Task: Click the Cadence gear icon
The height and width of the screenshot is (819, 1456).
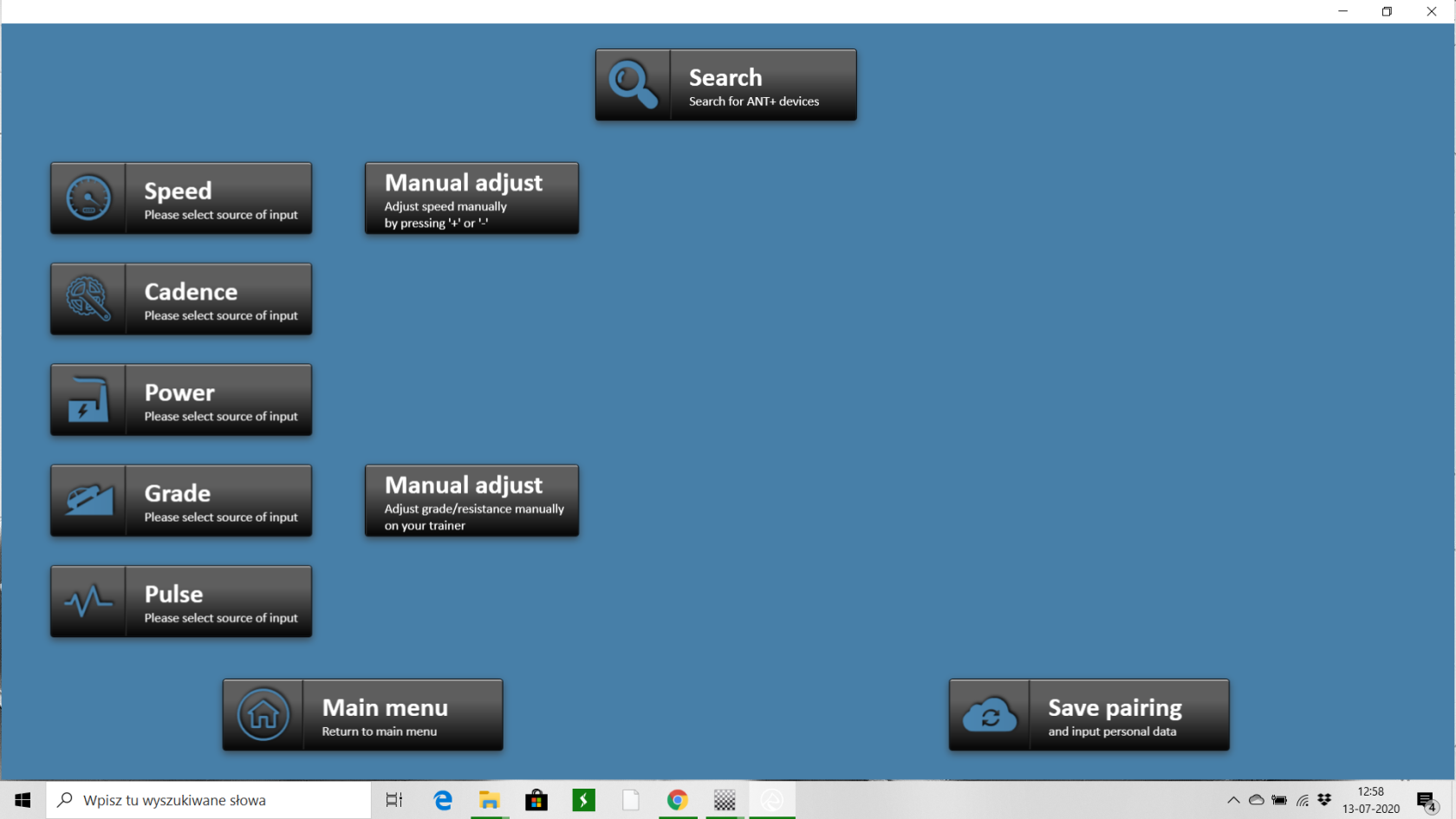Action: [88, 299]
